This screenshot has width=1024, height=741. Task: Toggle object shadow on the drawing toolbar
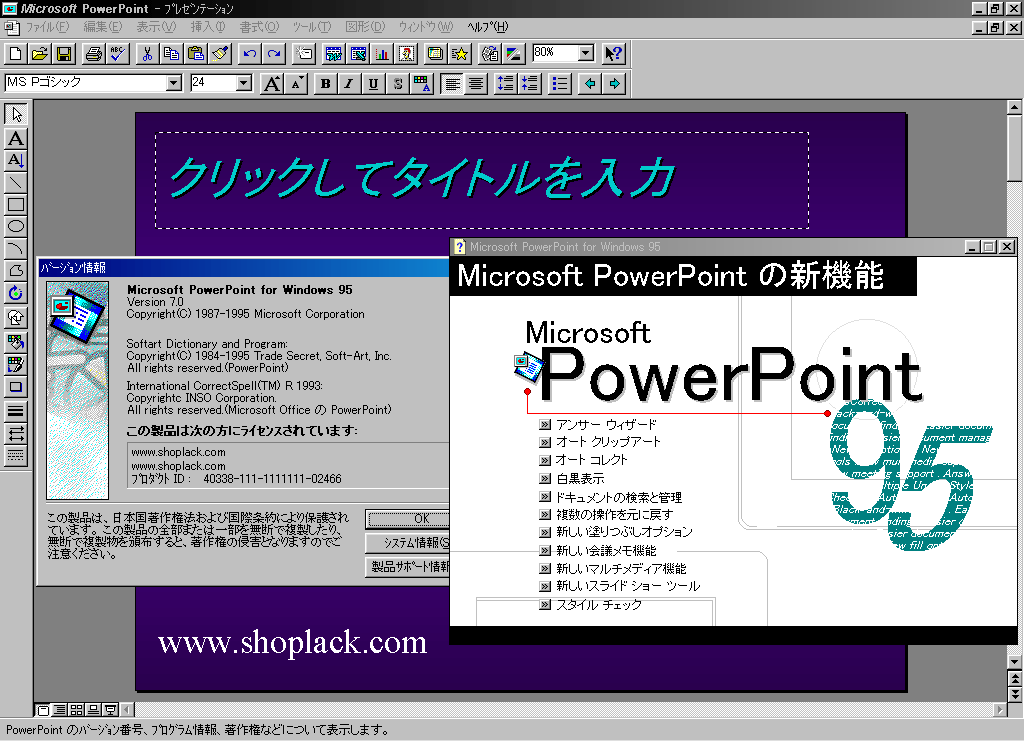click(16, 387)
